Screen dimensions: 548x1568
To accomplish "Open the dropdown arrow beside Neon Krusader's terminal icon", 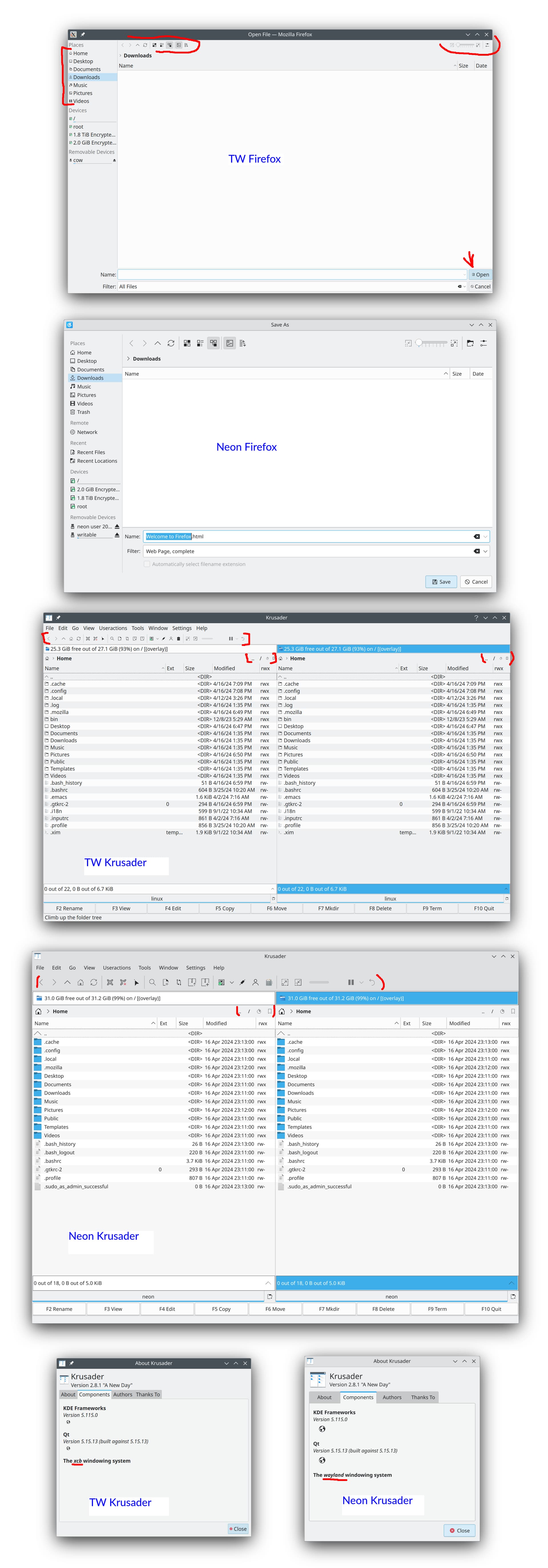I will [x=231, y=982].
